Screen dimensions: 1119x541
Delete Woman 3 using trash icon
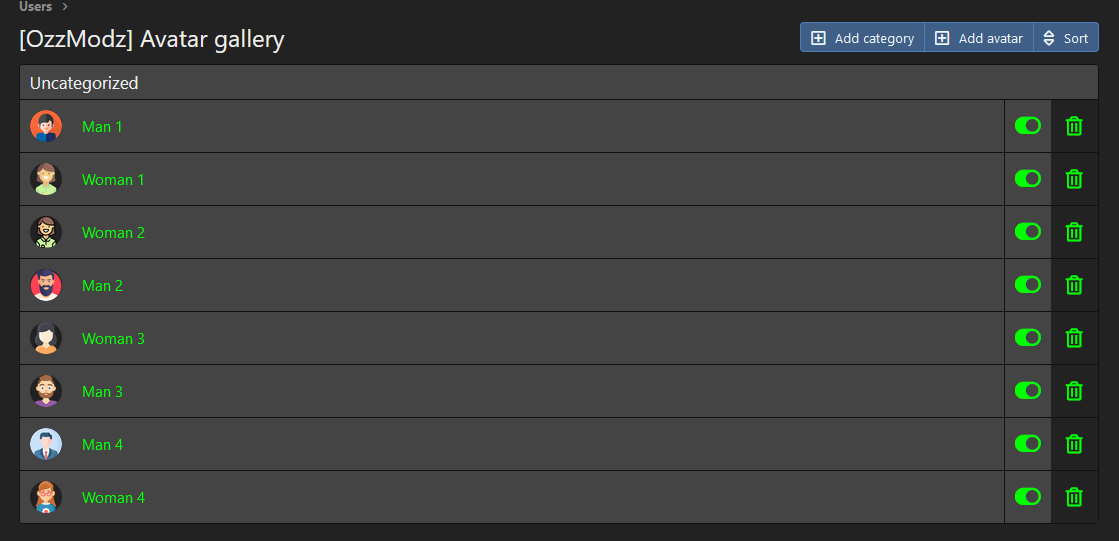1074,338
